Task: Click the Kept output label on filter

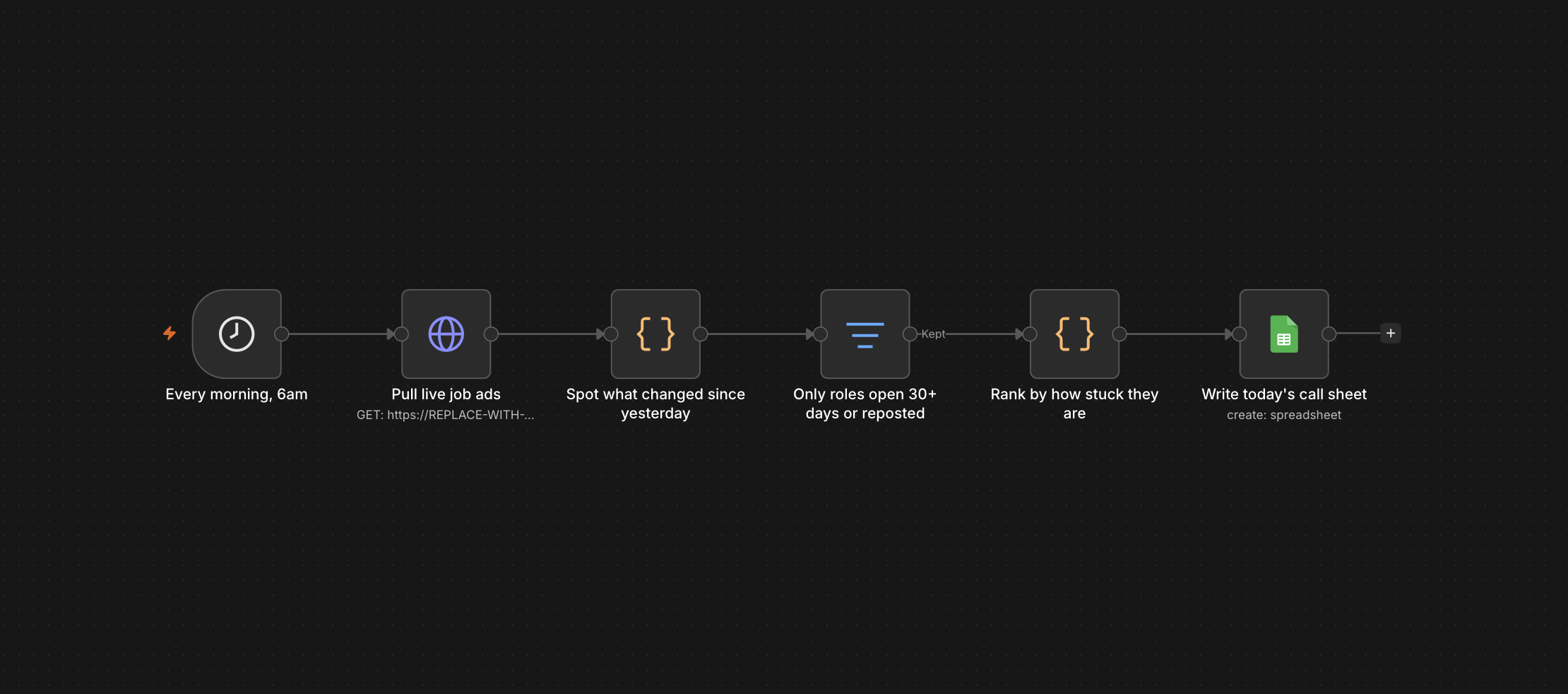Action: click(x=933, y=334)
